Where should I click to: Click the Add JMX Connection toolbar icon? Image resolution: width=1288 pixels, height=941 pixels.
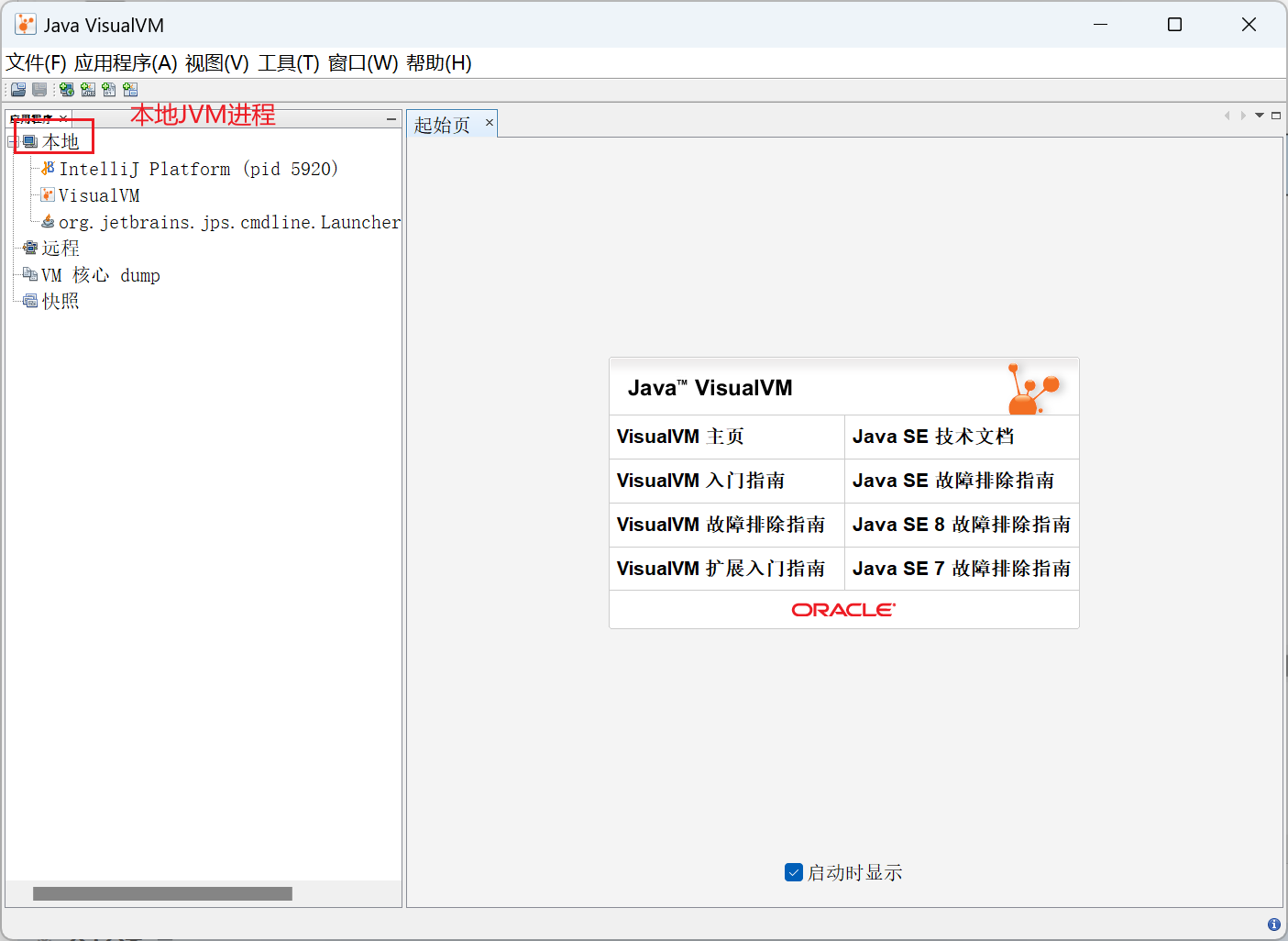(x=88, y=89)
